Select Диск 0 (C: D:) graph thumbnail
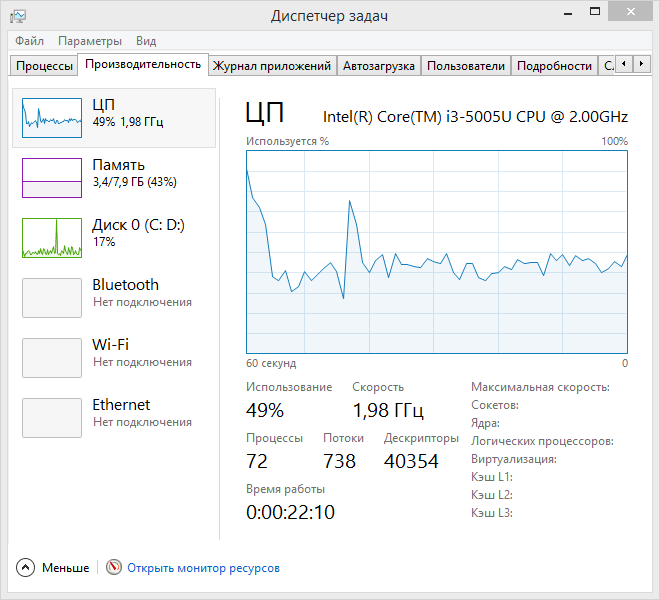 [x=52, y=238]
